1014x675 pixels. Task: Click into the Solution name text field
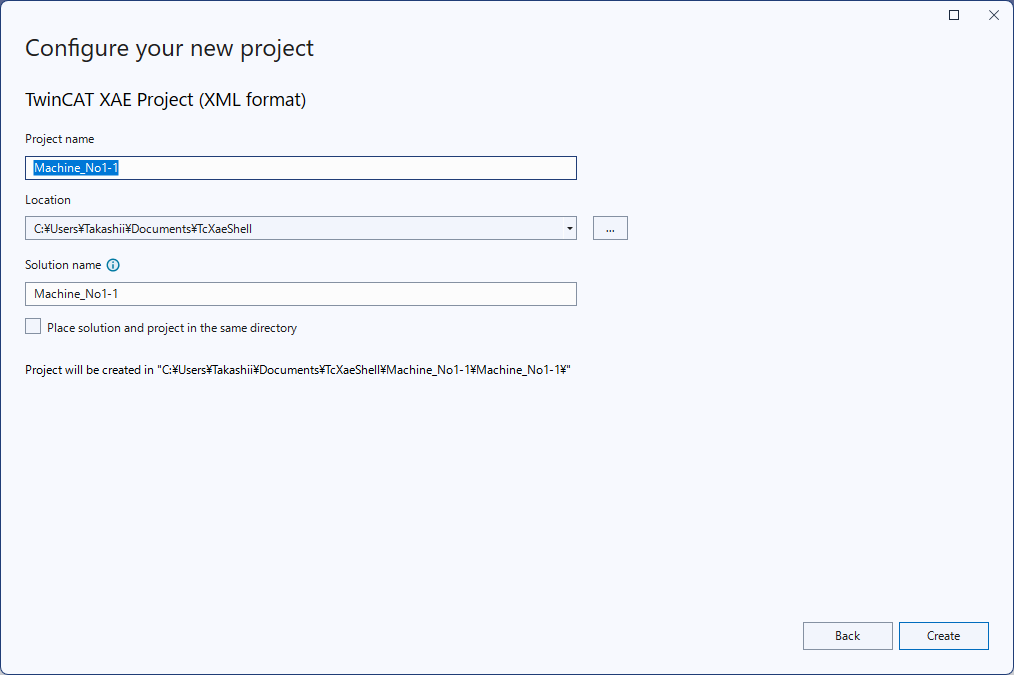pyautogui.click(x=300, y=294)
